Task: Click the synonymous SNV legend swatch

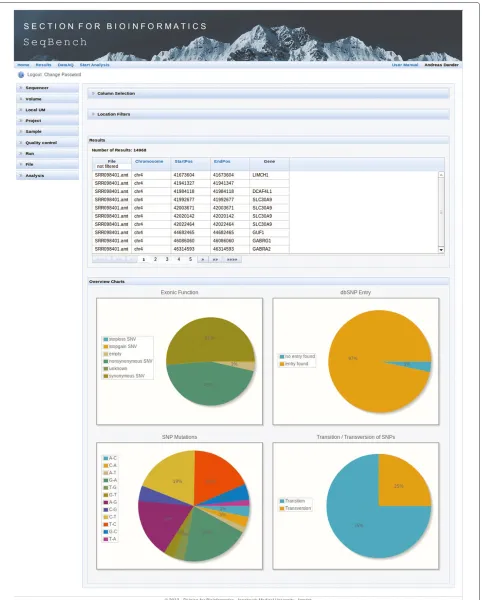Action: 106,376
